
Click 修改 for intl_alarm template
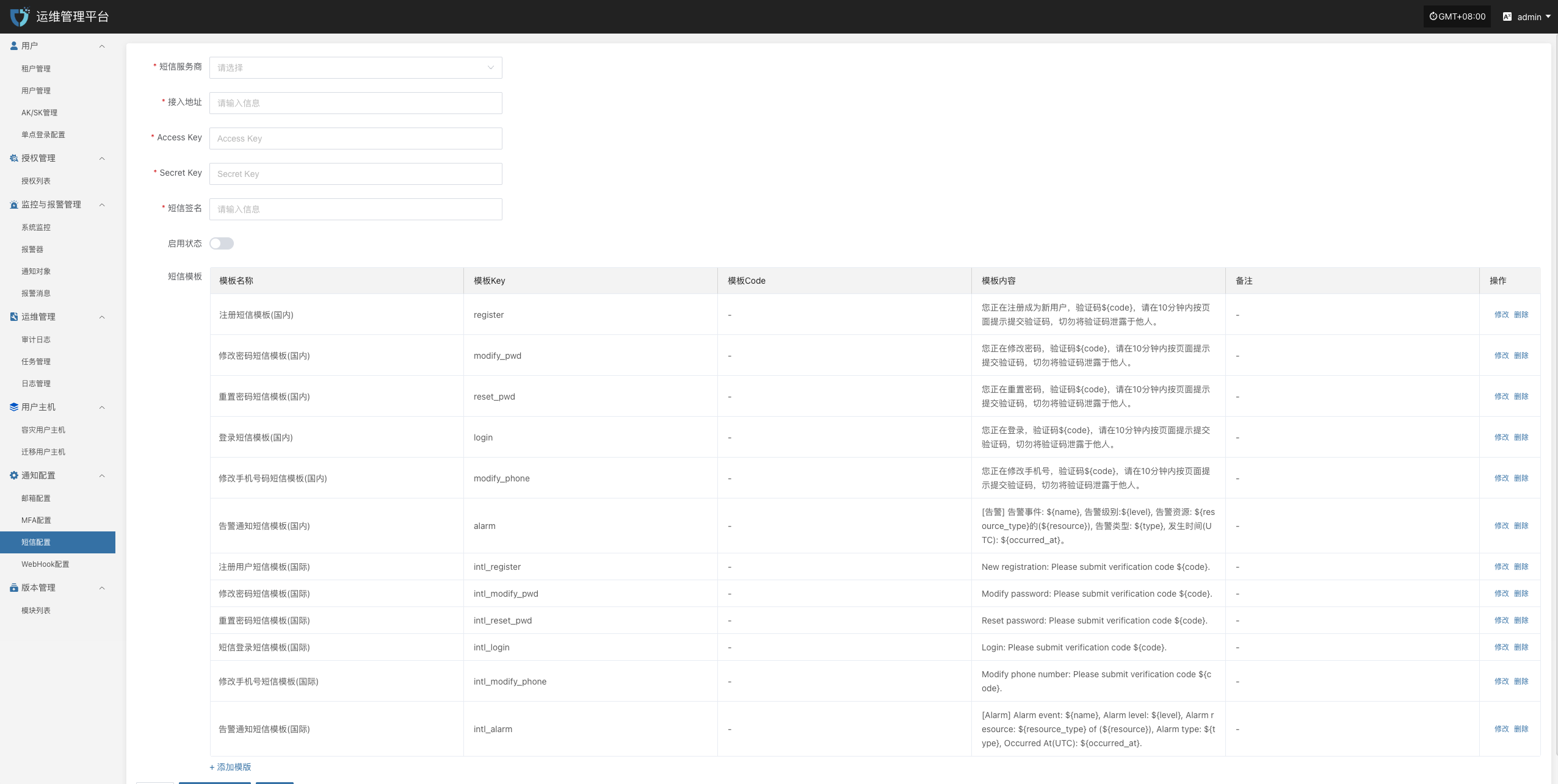click(x=1501, y=729)
